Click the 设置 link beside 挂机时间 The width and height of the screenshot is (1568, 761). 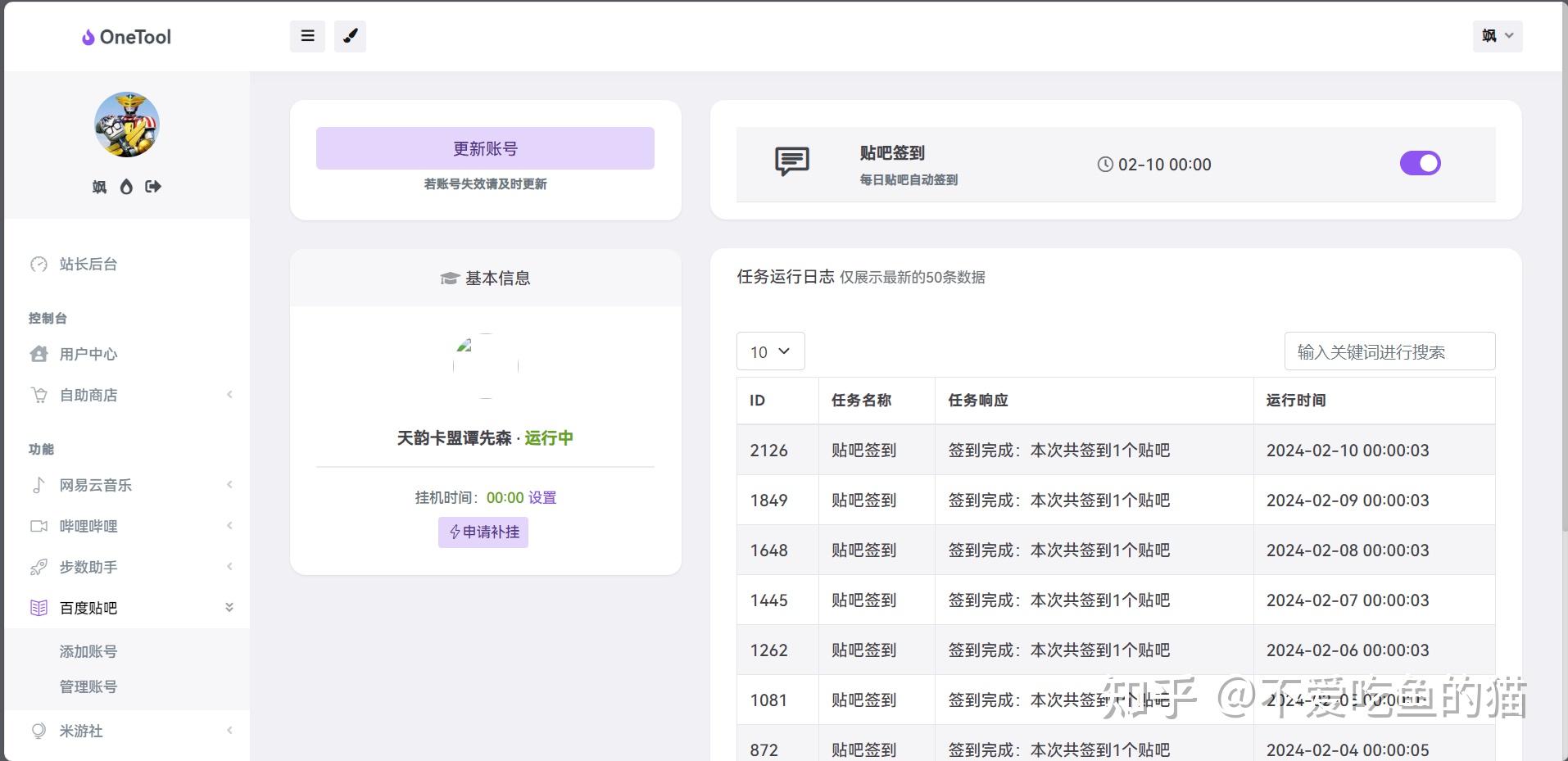tap(542, 497)
